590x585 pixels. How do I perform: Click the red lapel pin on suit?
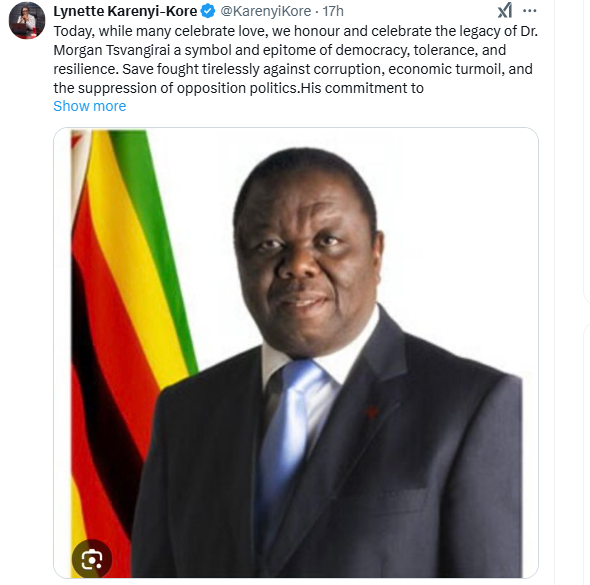[372, 412]
